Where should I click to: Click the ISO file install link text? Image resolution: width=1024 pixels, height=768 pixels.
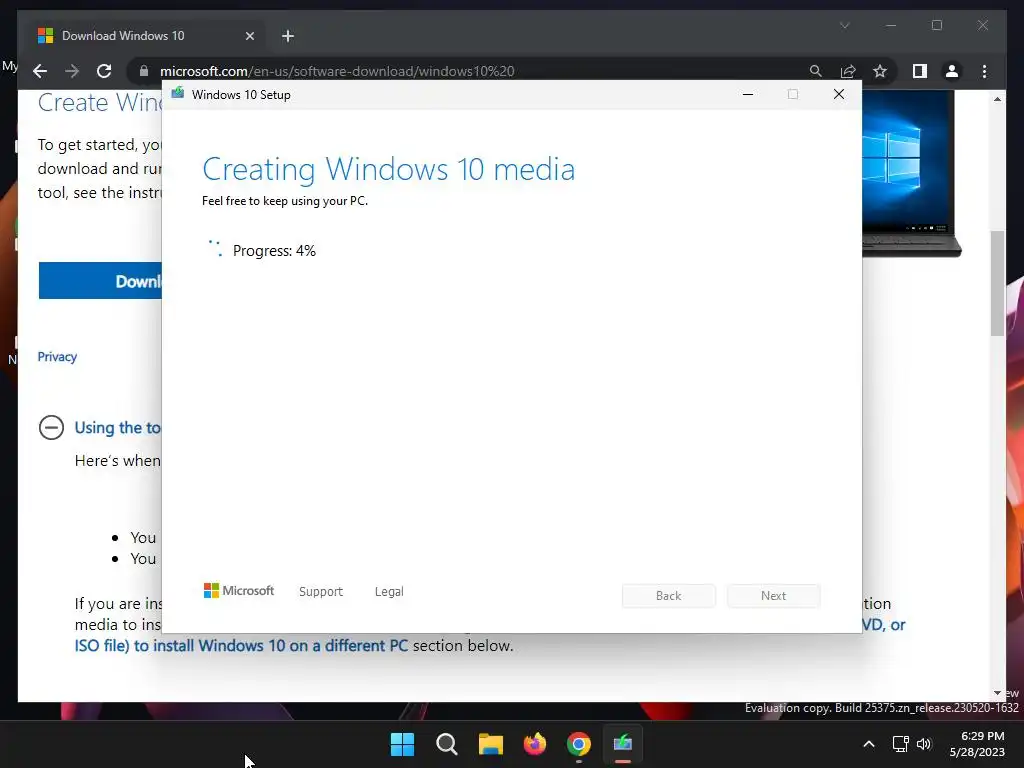tap(241, 645)
